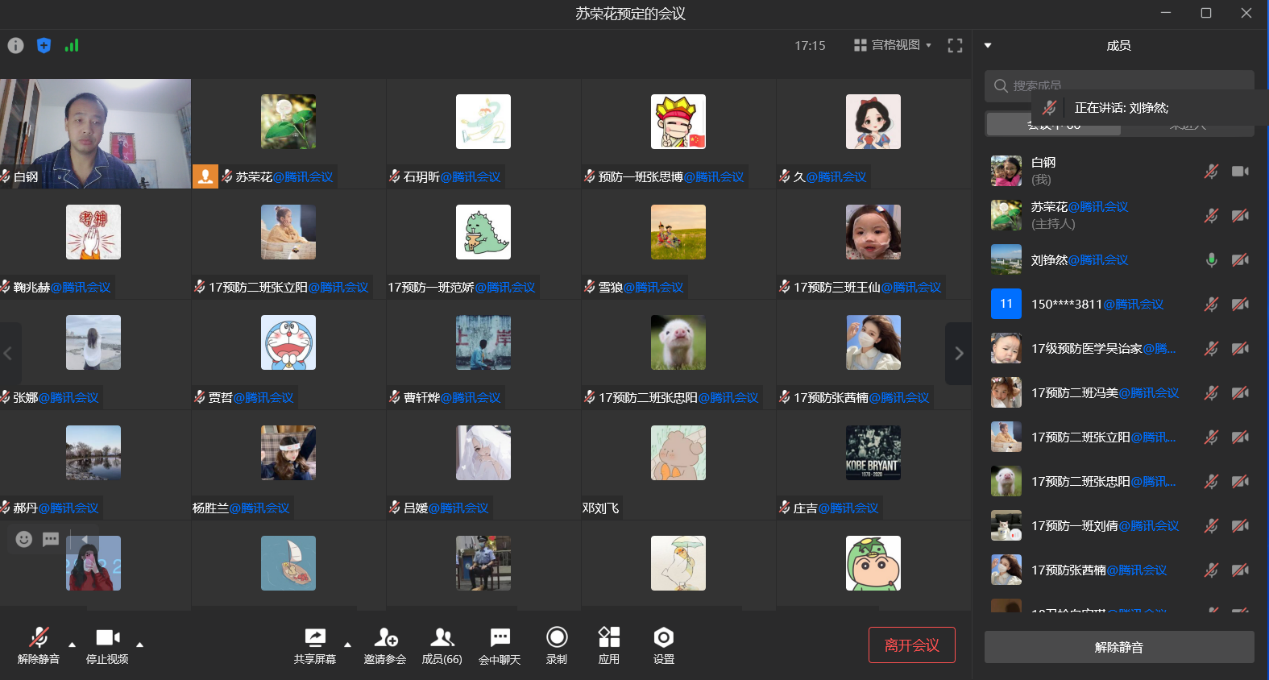The height and width of the screenshot is (680, 1269).
Task: Click the 共享屏幕 share screen icon
Action: [x=315, y=637]
